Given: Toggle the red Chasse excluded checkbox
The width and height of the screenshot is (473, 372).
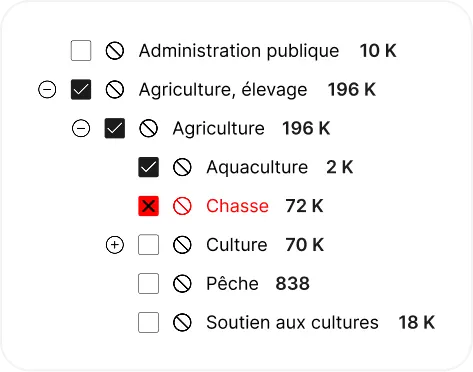Looking at the screenshot, I should point(148,206).
